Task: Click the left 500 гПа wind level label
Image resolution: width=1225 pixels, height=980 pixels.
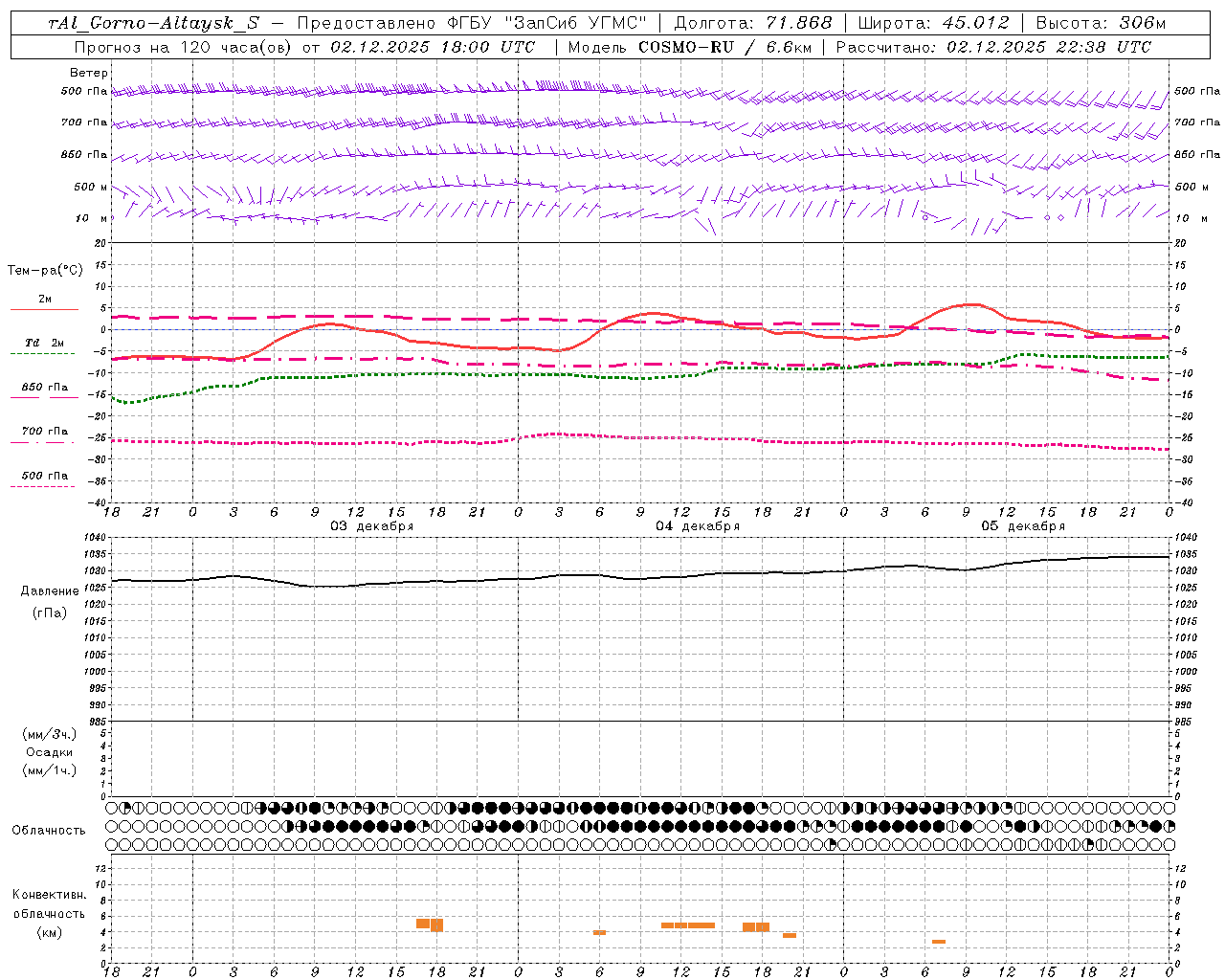Action: tap(84, 91)
